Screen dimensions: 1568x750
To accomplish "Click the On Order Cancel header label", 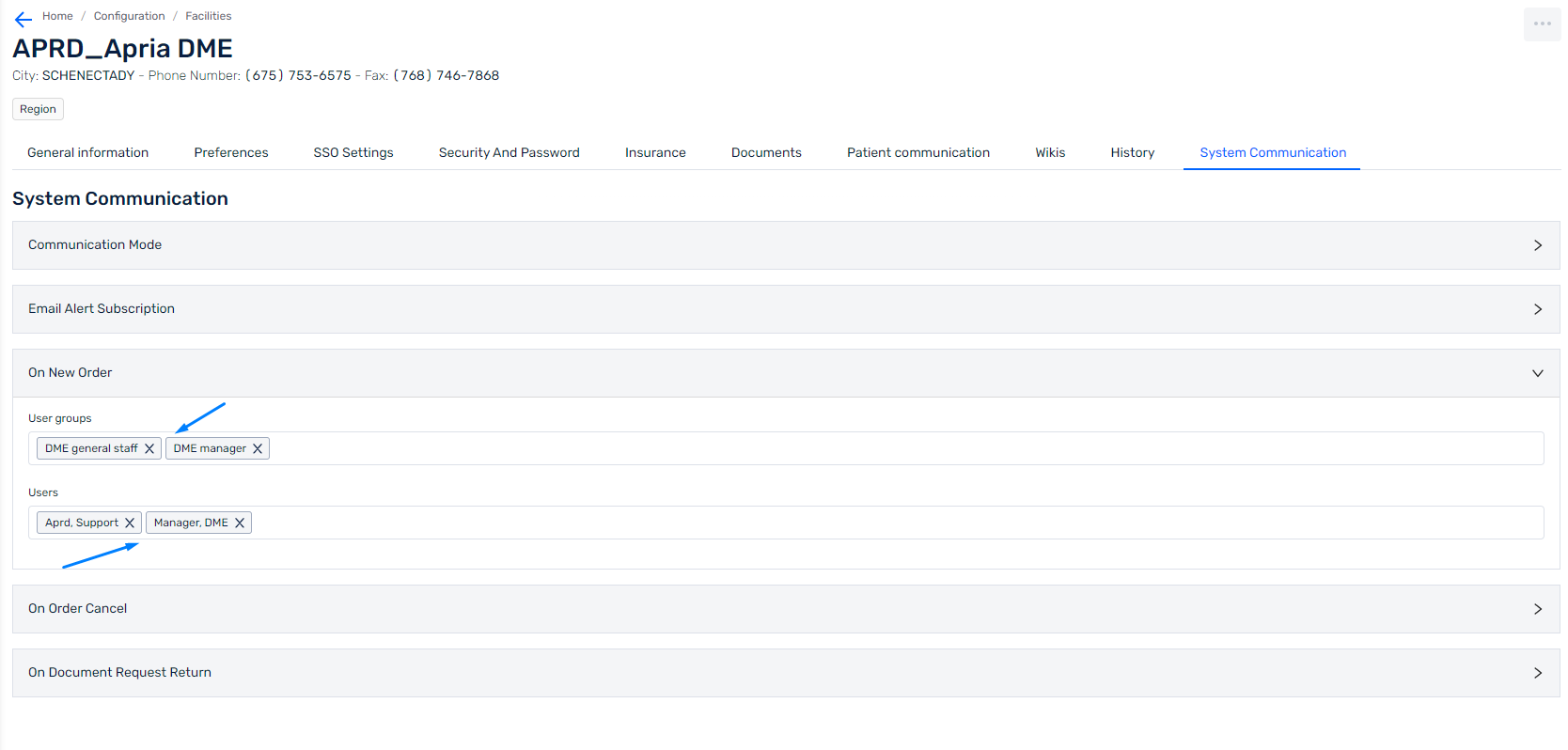I will 77,608.
